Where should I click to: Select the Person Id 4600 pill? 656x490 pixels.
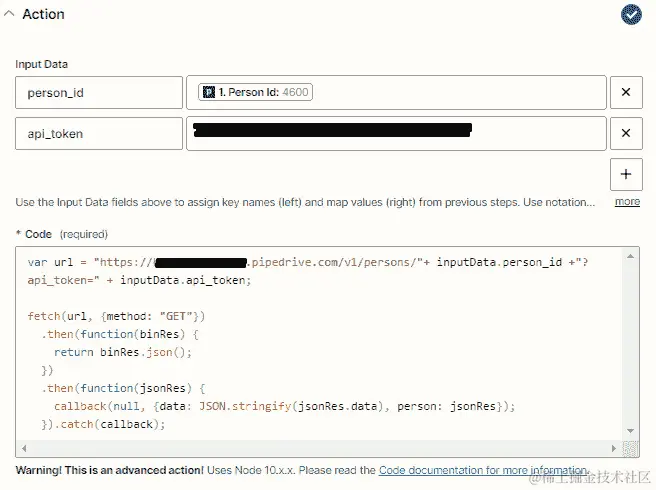(255, 92)
